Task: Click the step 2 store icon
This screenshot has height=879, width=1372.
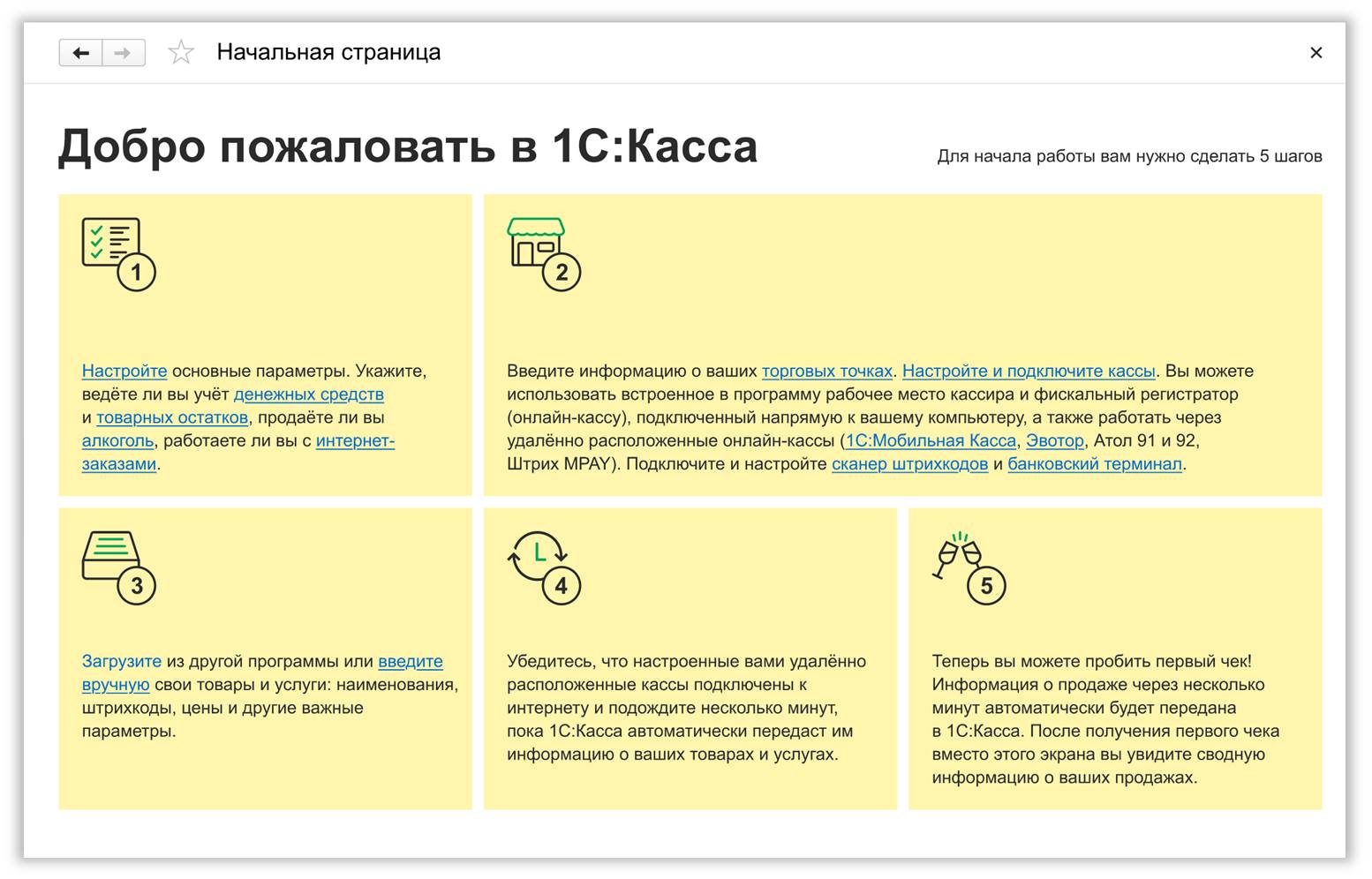Action: [x=542, y=253]
